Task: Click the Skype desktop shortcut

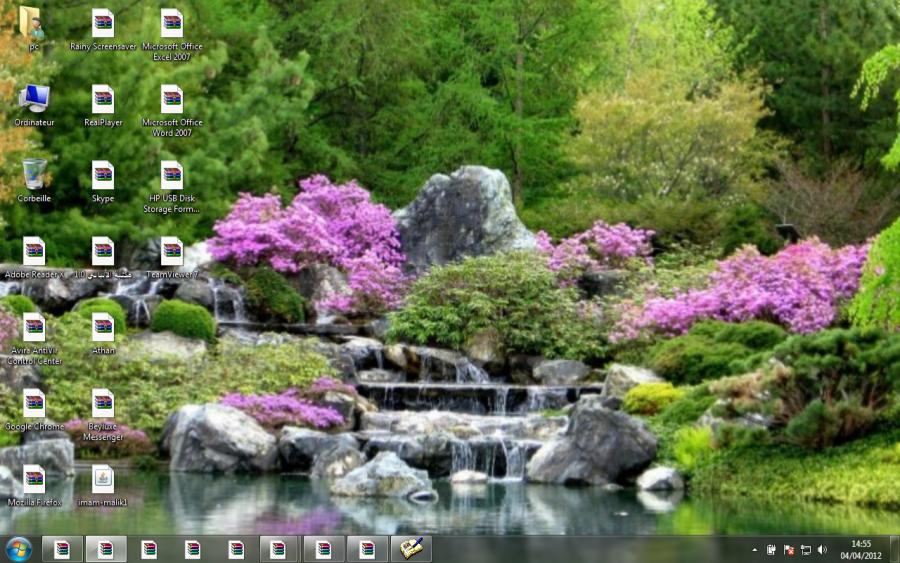Action: point(103,175)
